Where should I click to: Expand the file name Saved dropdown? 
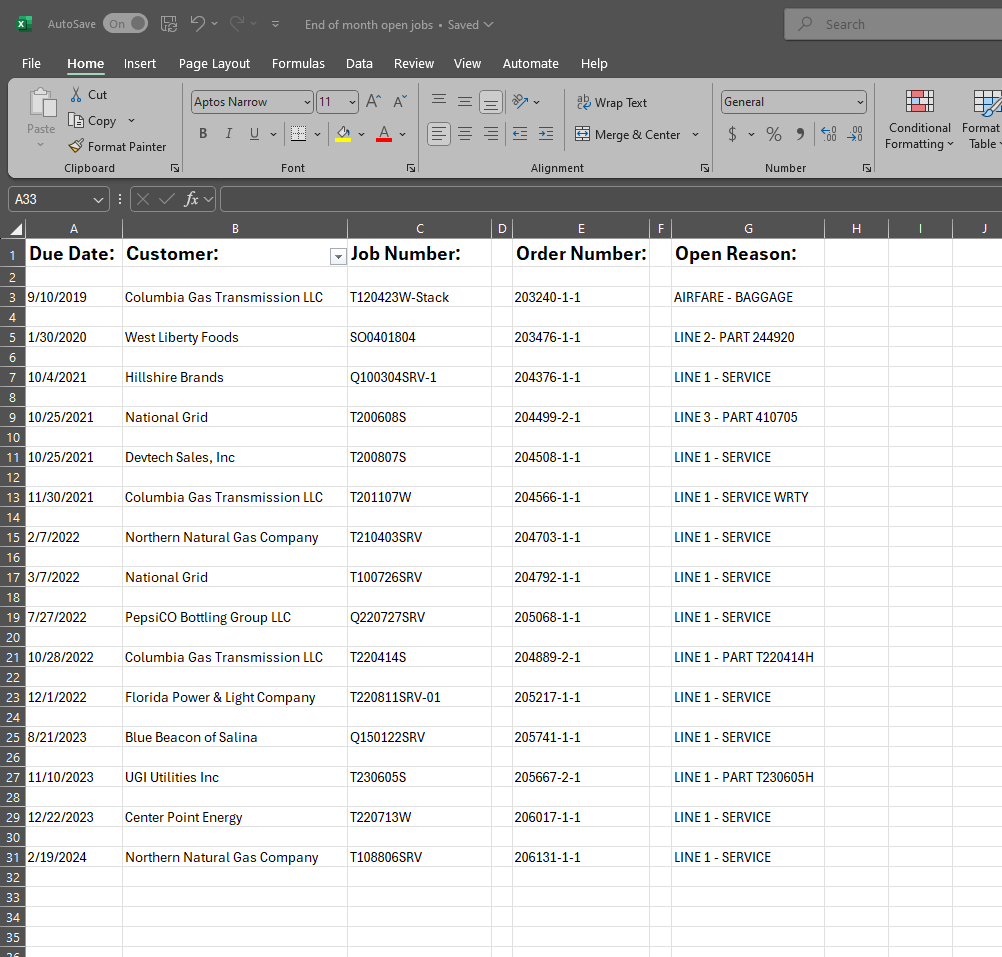[x=489, y=24]
